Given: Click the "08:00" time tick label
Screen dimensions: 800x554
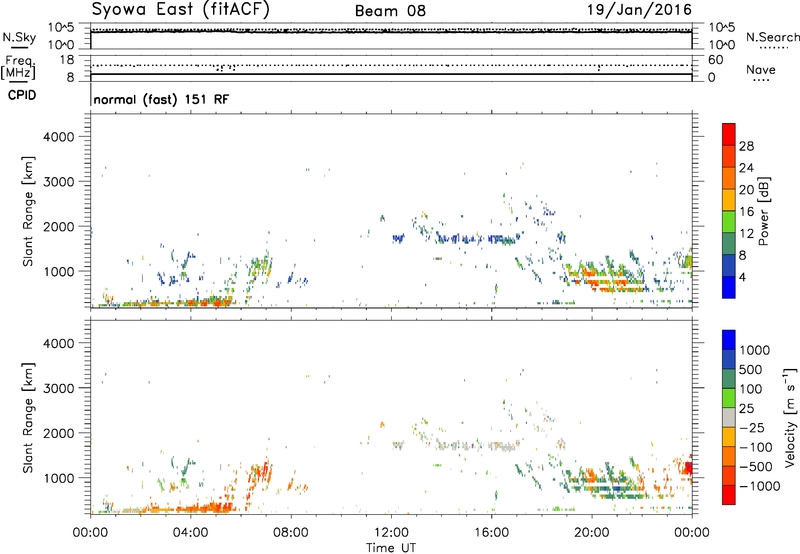Looking at the screenshot, I should [290, 533].
